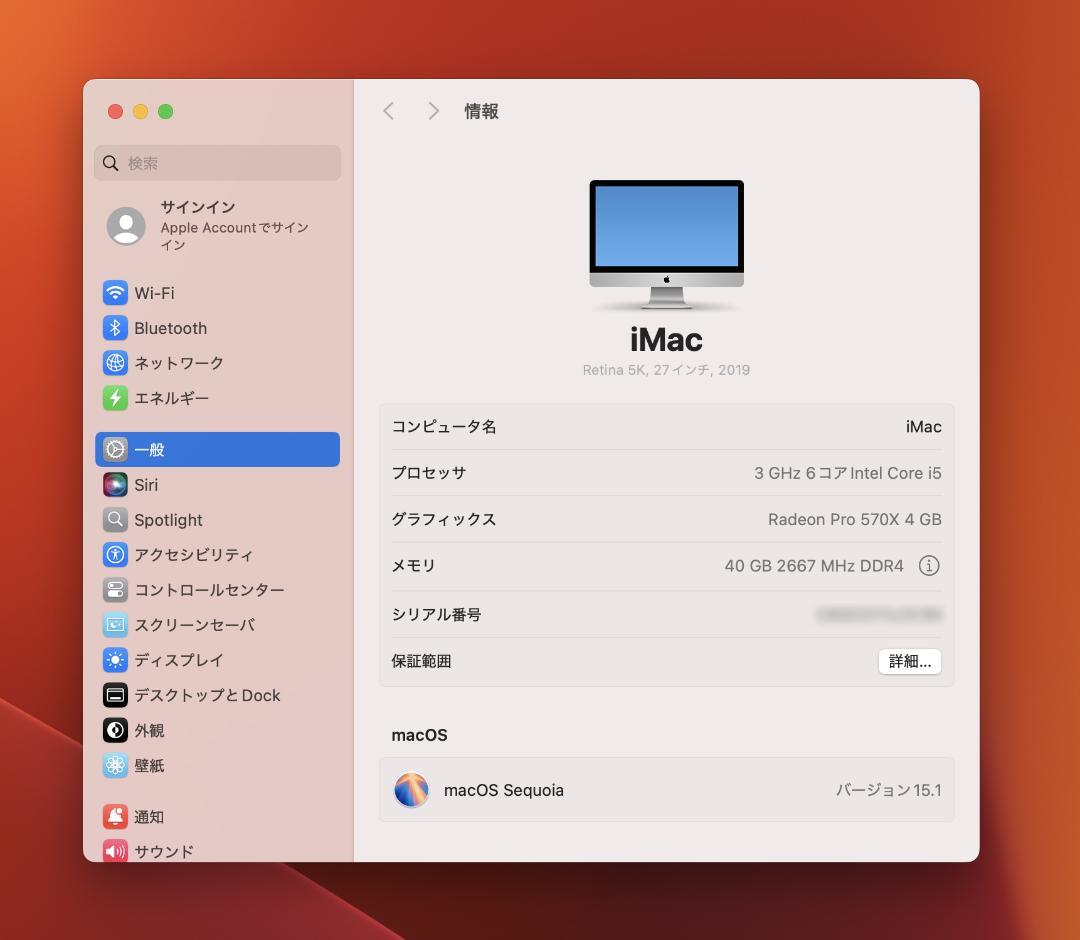Click the 通知 bell icon
The image size is (1080, 940).
[x=114, y=816]
